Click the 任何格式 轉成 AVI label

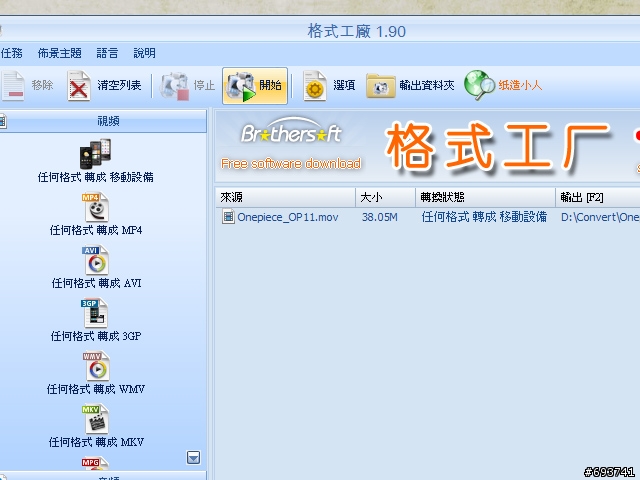tap(96, 283)
